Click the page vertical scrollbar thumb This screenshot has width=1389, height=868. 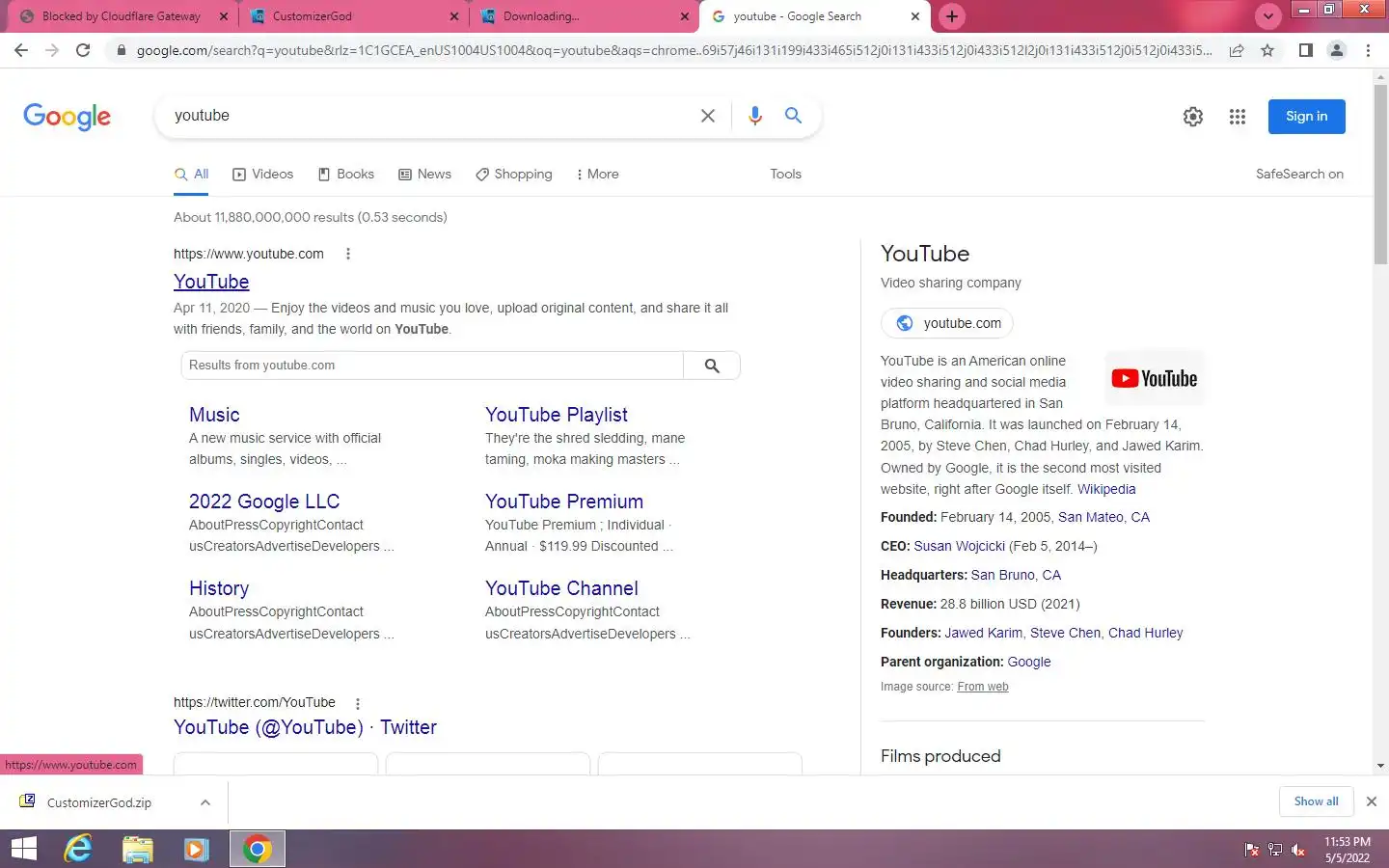[1380, 175]
